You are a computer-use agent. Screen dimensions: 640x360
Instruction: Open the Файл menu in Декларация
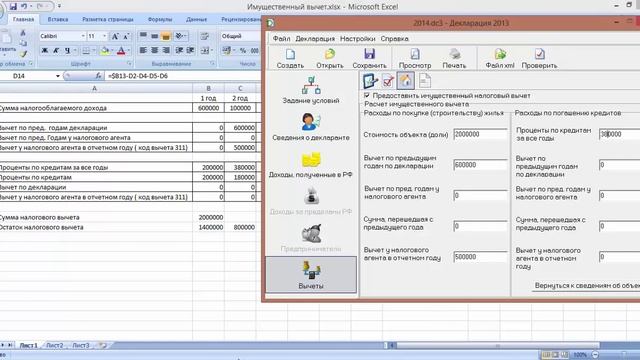coord(281,39)
